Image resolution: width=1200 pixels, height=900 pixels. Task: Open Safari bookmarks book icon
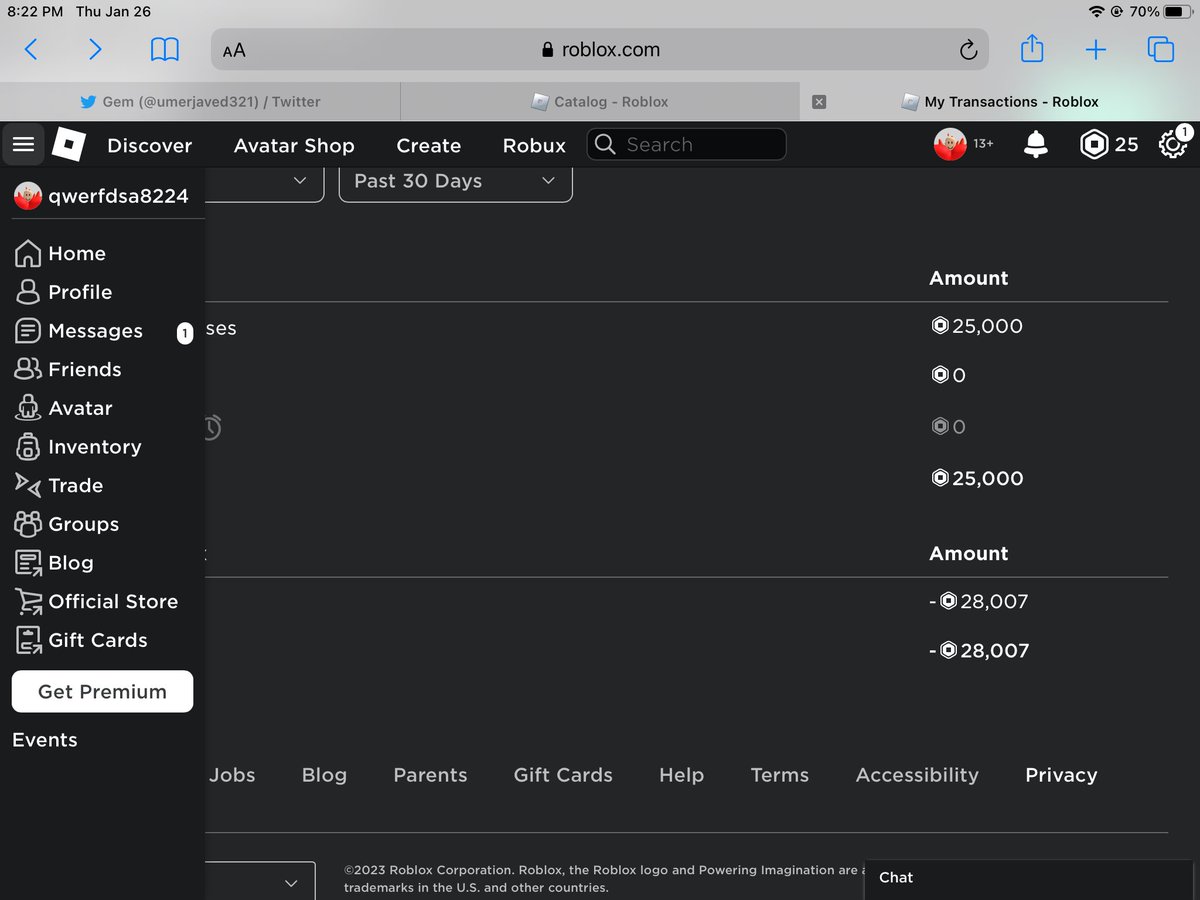[165, 49]
